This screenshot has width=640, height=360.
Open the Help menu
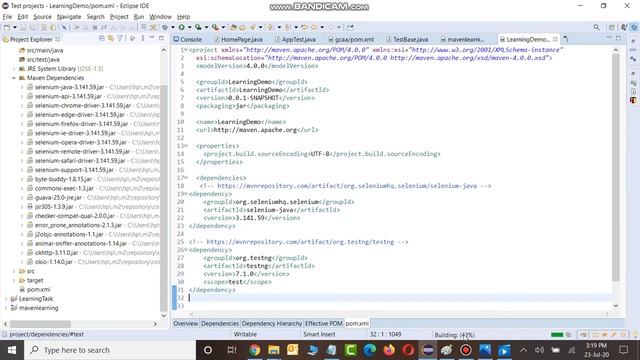click(183, 17)
